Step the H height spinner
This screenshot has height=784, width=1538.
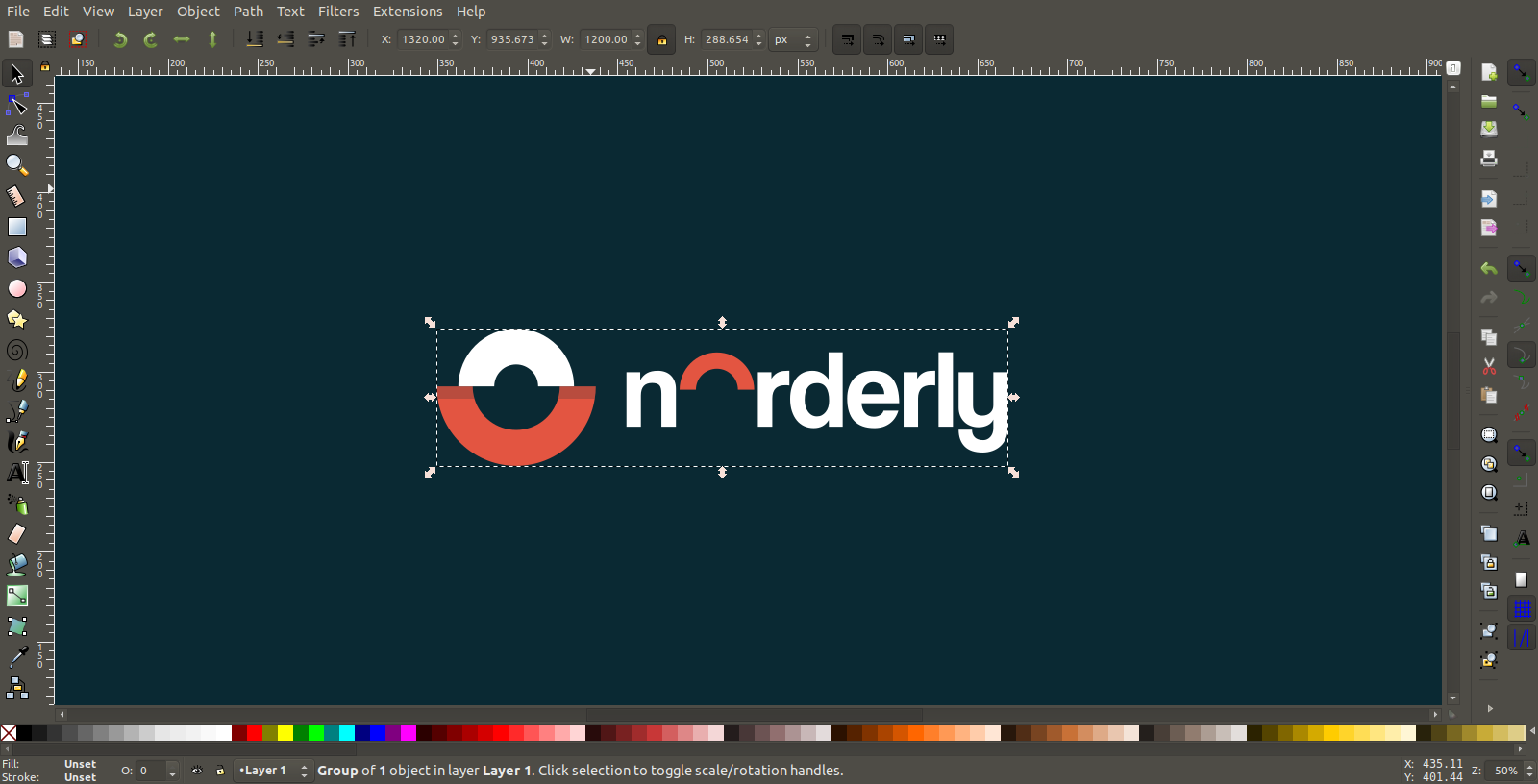point(758,39)
